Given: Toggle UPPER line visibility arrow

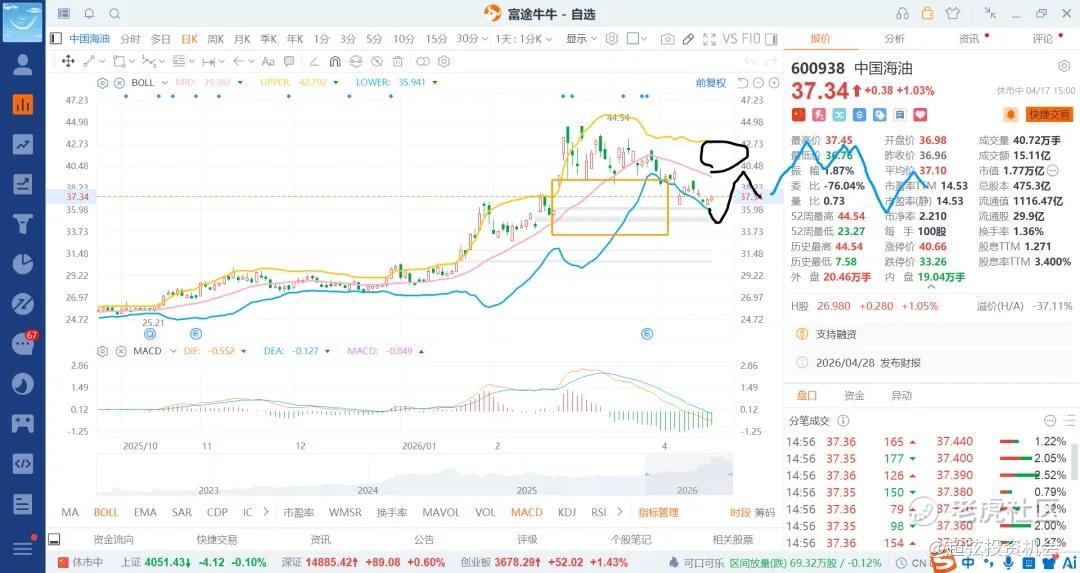Looking at the screenshot, I should (x=336, y=83).
